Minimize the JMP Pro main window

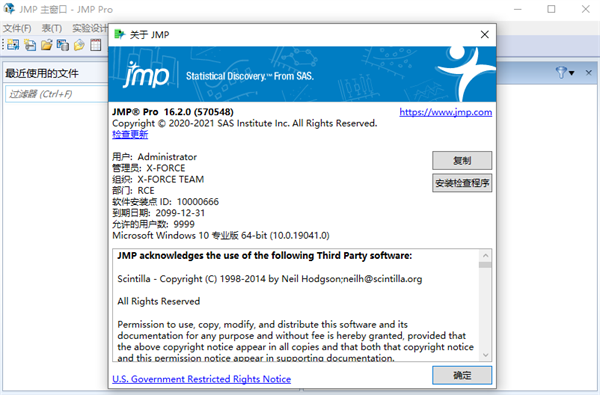518,9
